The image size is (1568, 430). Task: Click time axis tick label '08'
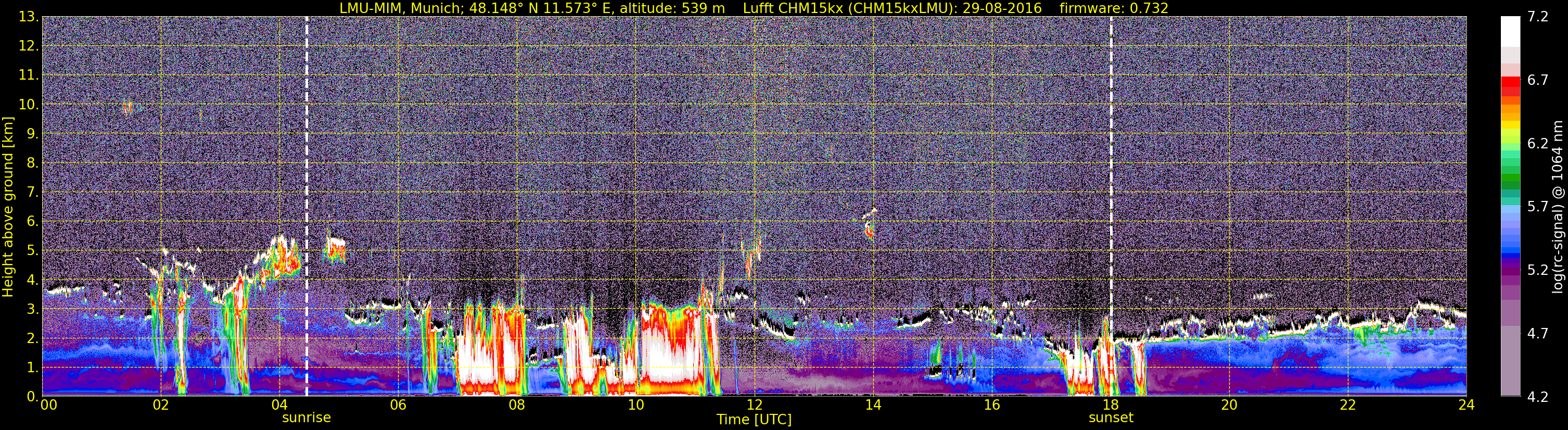tap(516, 405)
